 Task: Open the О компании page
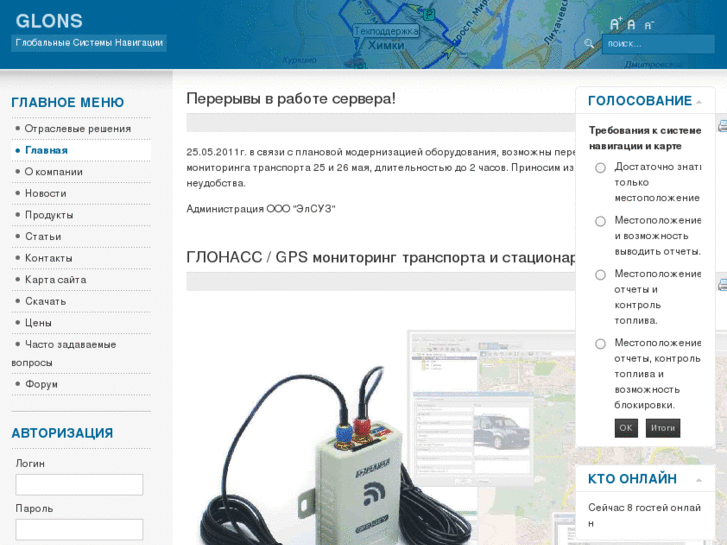[54, 172]
